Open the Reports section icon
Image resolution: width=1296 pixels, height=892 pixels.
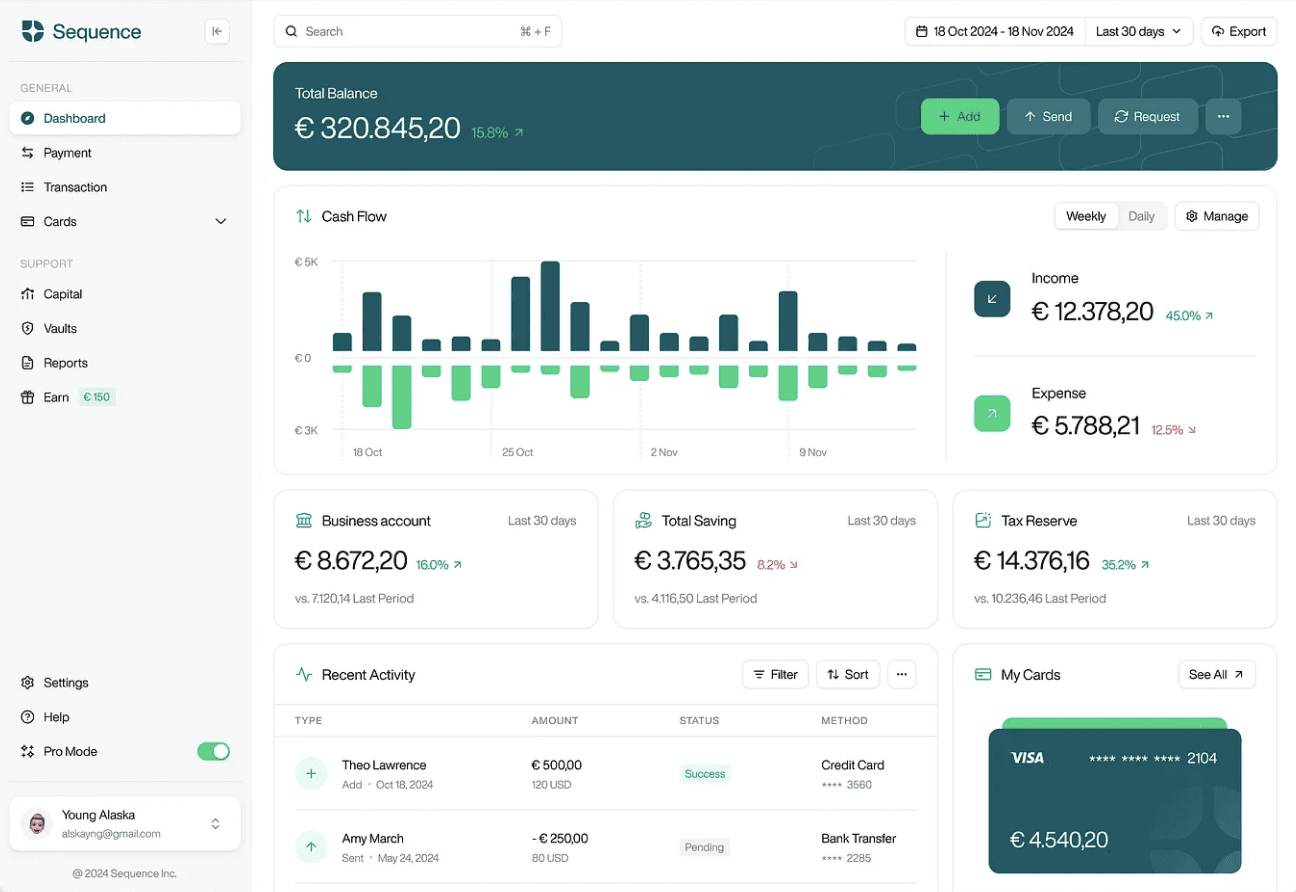28,362
